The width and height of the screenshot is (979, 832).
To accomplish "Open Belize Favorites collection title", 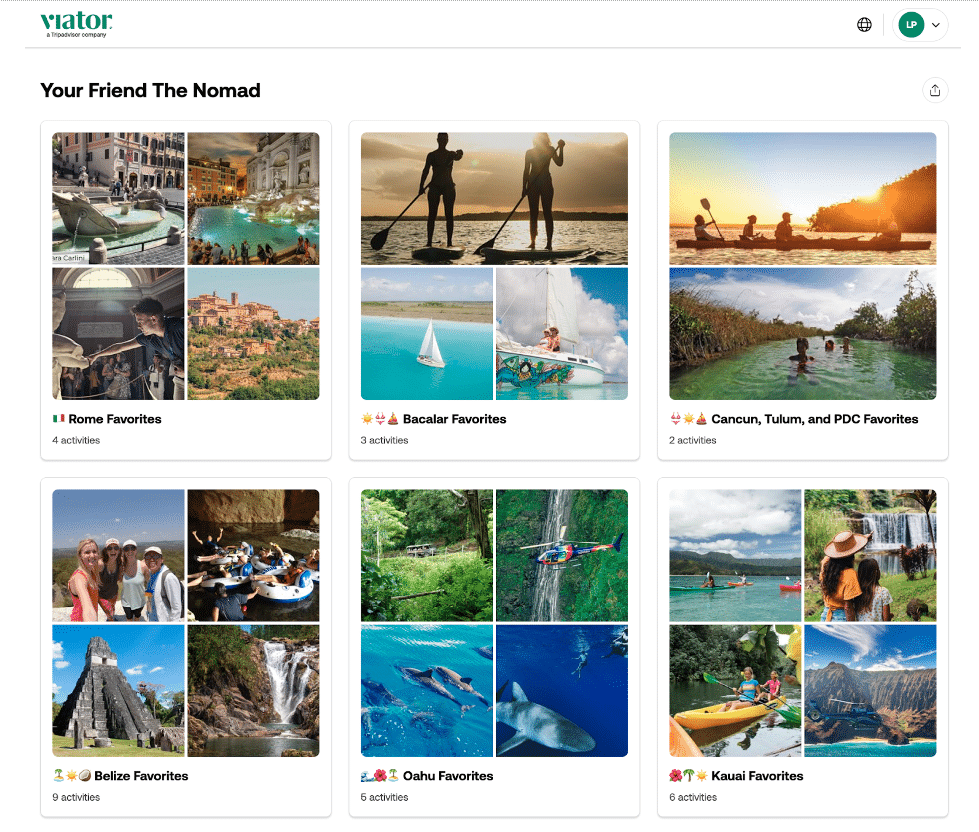I will [141, 776].
